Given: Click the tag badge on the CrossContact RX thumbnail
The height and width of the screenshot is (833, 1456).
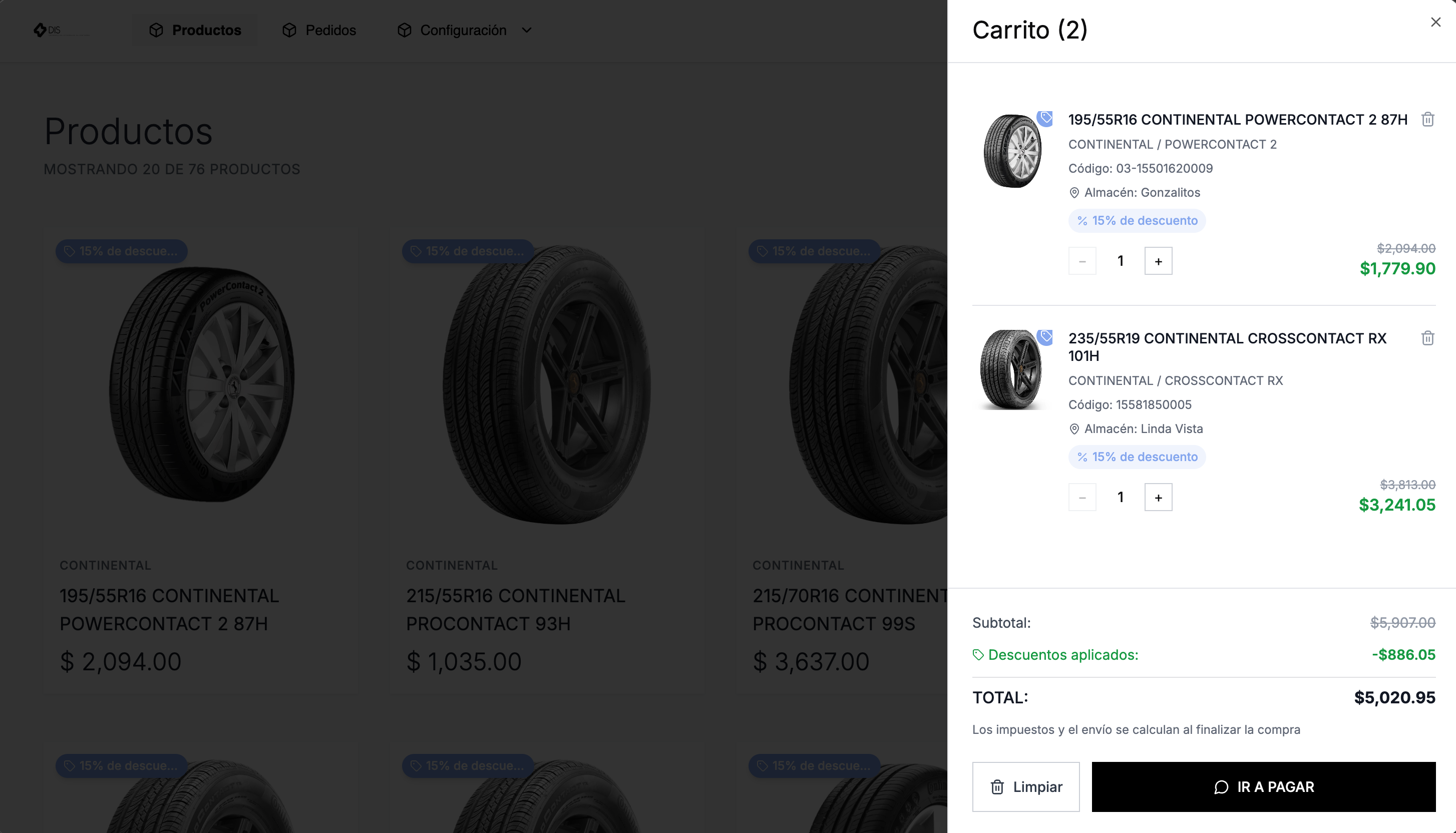Looking at the screenshot, I should click(x=1045, y=337).
